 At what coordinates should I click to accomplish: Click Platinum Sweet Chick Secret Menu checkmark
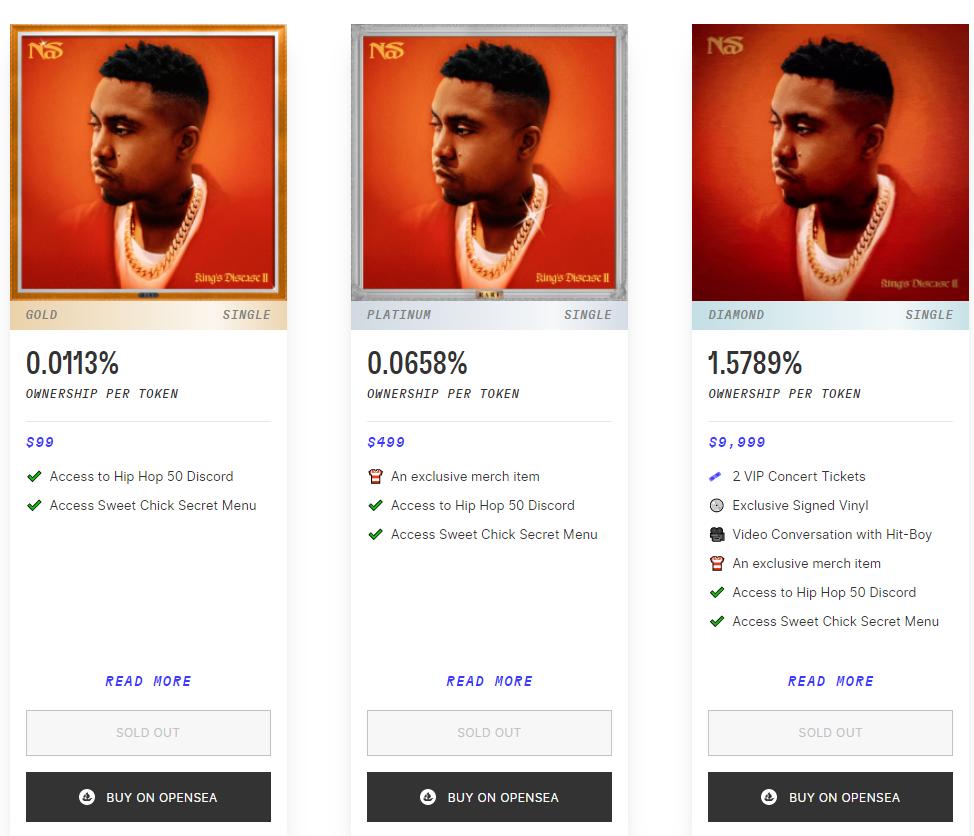coord(375,534)
